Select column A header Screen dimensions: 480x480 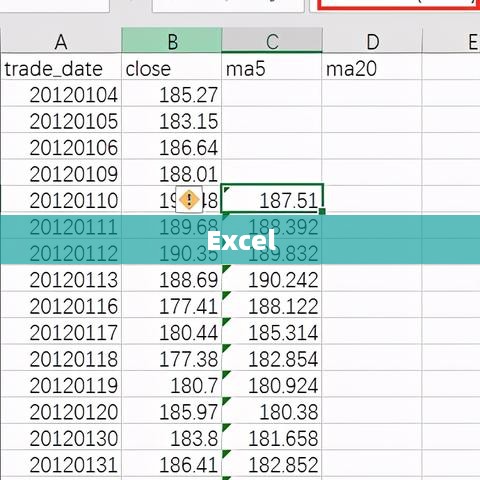[x=61, y=41]
